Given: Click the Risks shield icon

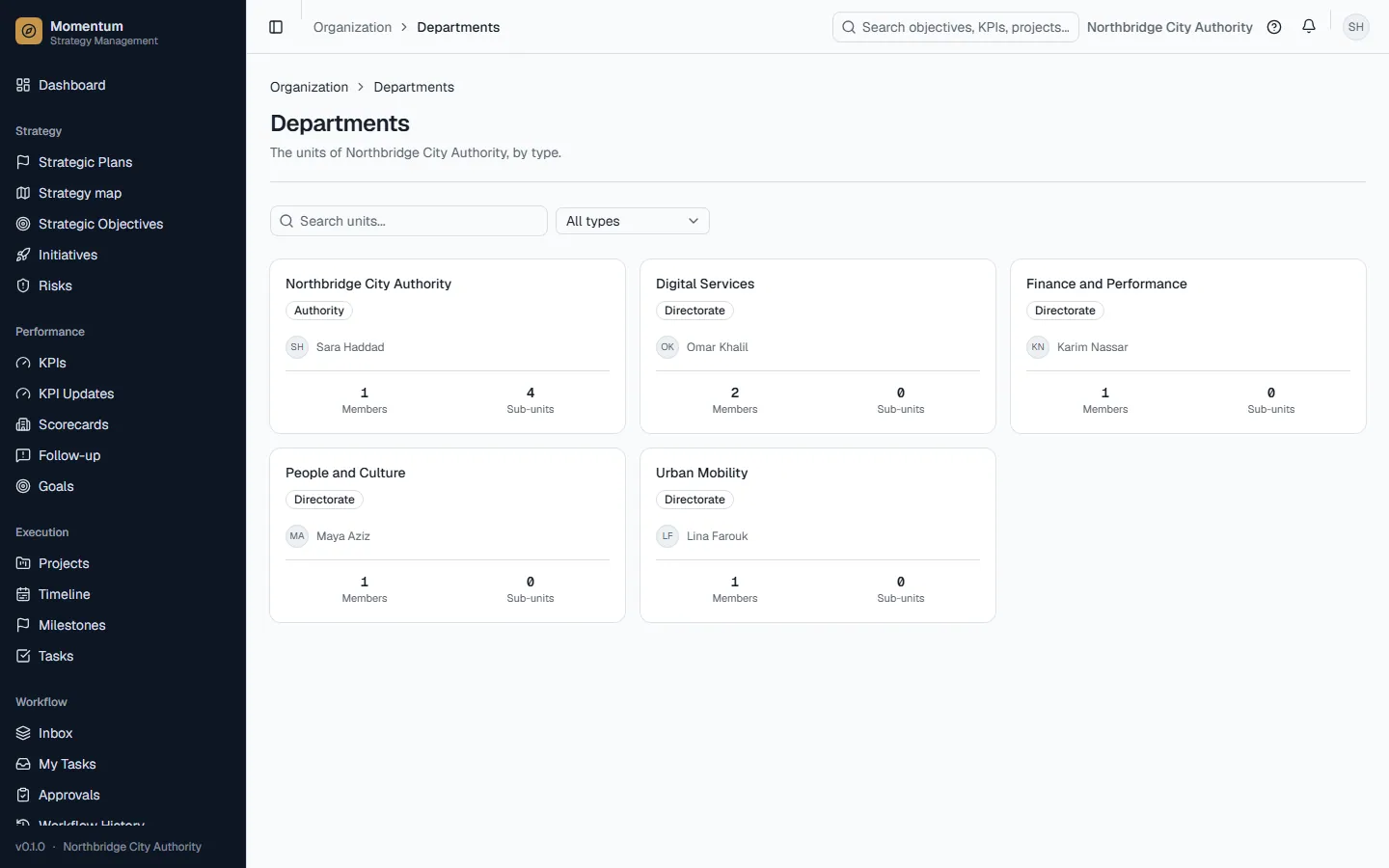Looking at the screenshot, I should (x=23, y=285).
